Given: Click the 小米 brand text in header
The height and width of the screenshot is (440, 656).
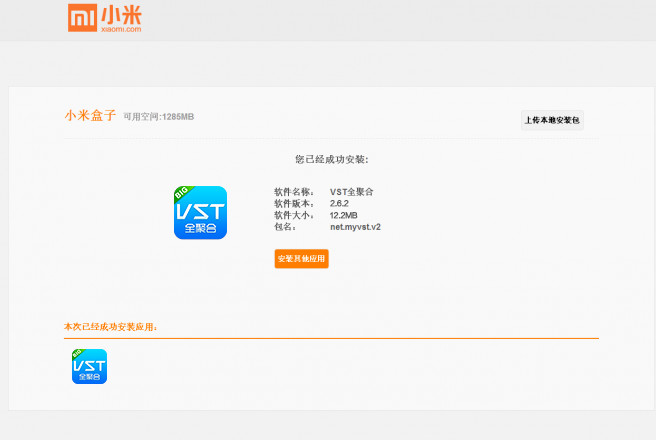Looking at the screenshot, I should pyautogui.click(x=121, y=15).
